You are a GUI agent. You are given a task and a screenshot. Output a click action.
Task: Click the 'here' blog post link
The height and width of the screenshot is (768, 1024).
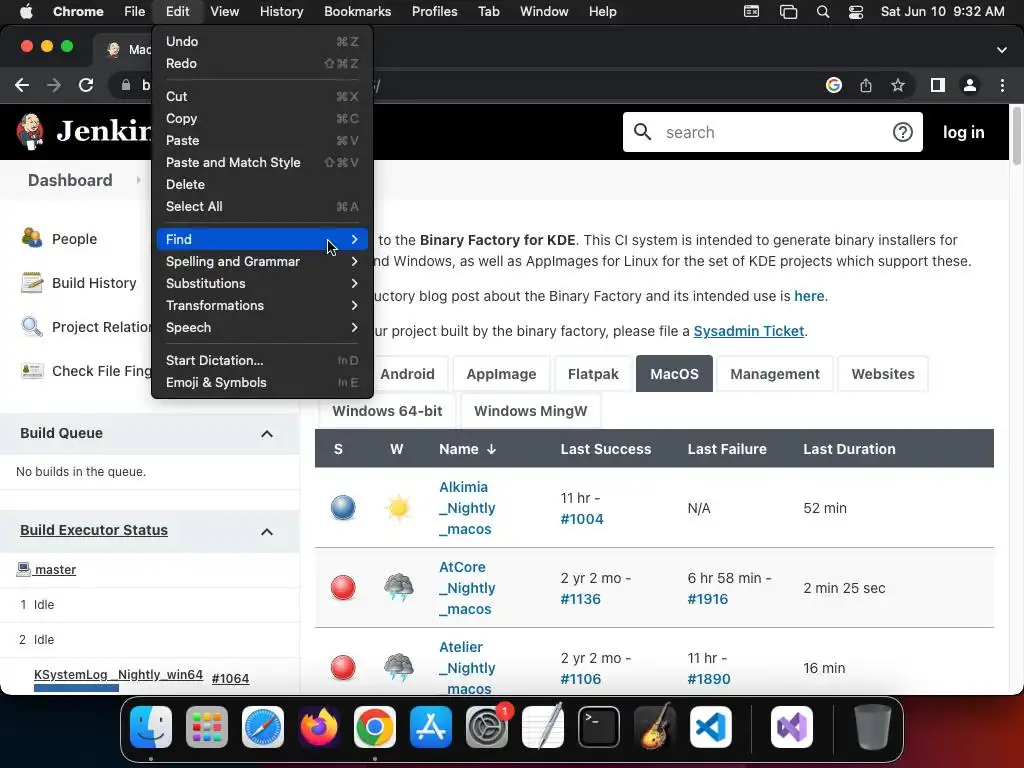click(808, 296)
